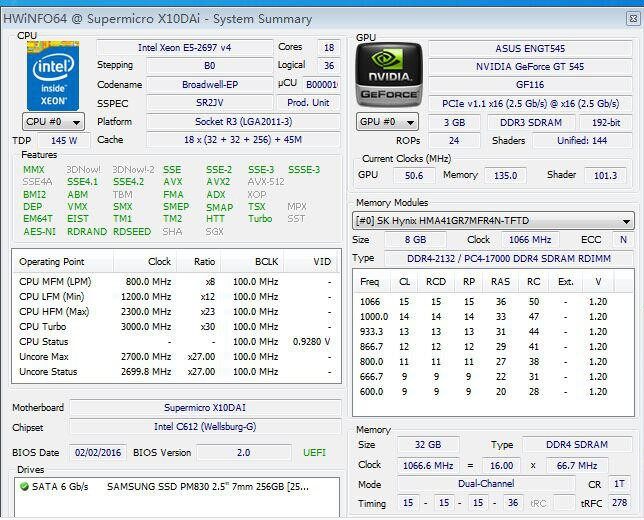Click the SSE4.2 feature label

[129, 182]
